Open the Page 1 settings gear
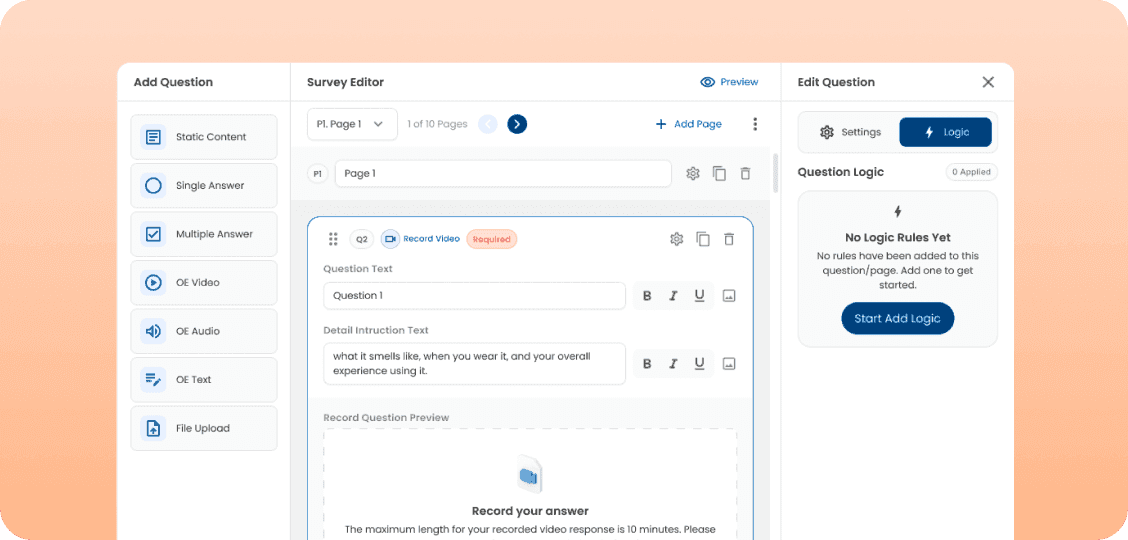 693,173
